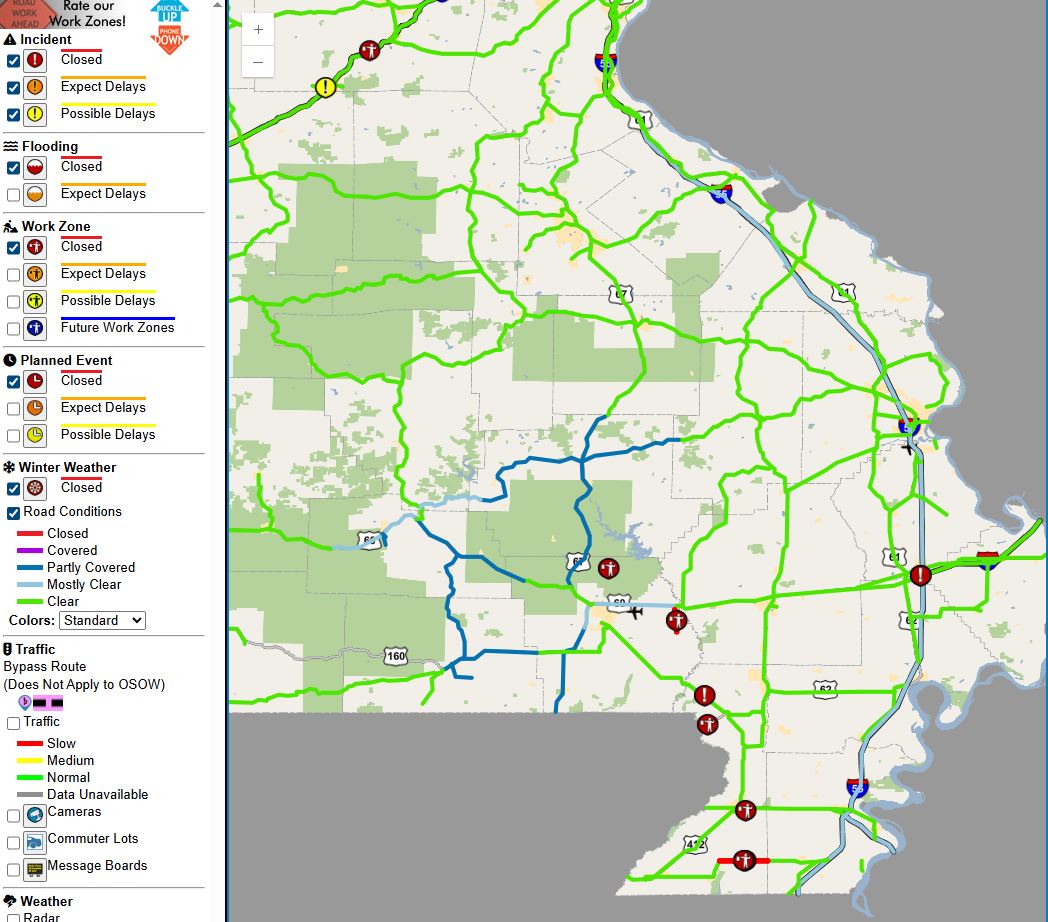Click the blue Future Work Zones icon
This screenshot has width=1048, height=922.
(x=35, y=328)
